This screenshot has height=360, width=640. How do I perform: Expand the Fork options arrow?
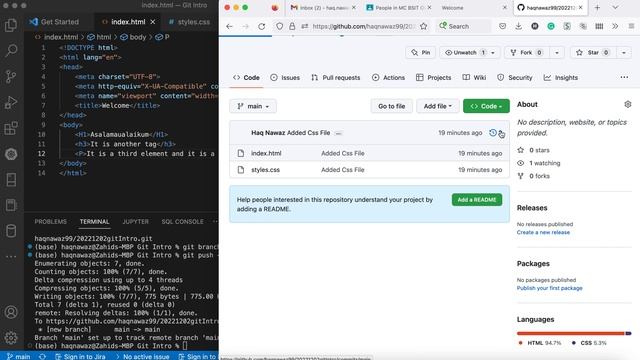557,53
